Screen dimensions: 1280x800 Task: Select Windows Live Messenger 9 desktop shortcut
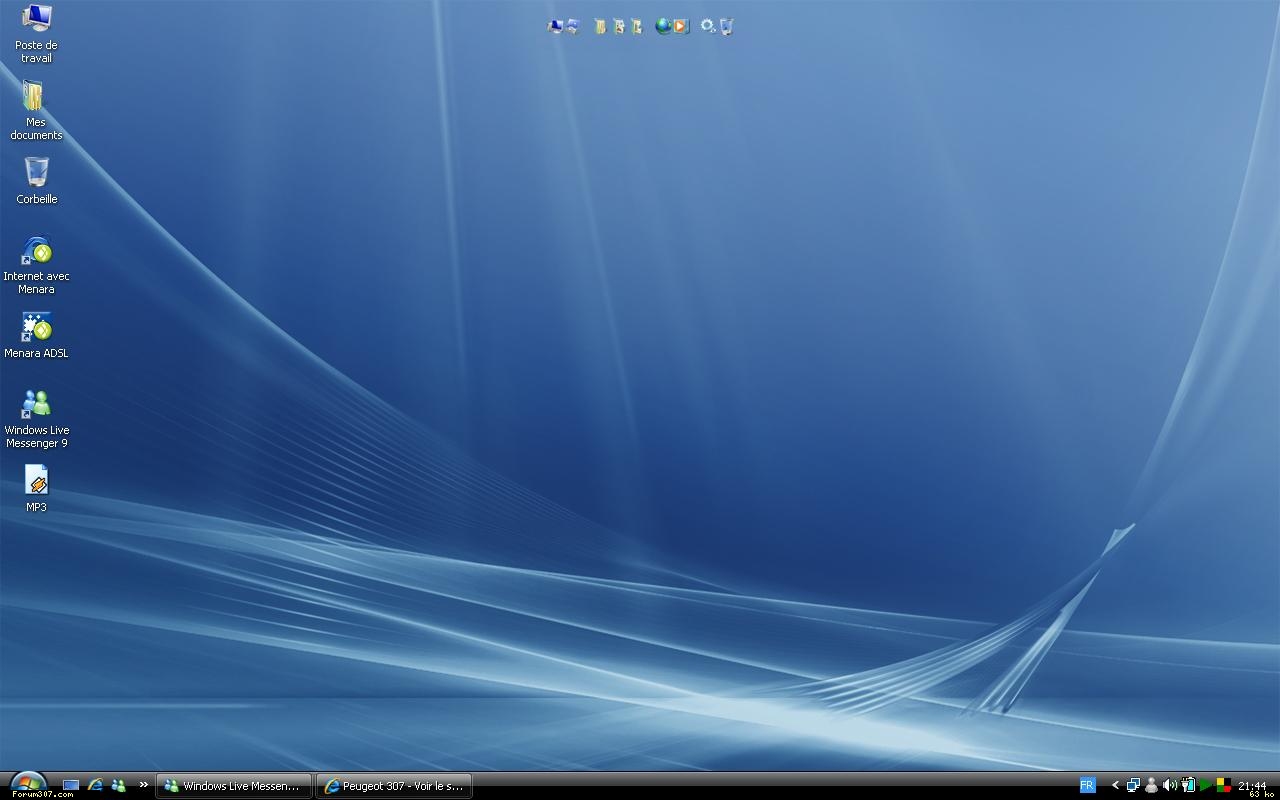(36, 419)
